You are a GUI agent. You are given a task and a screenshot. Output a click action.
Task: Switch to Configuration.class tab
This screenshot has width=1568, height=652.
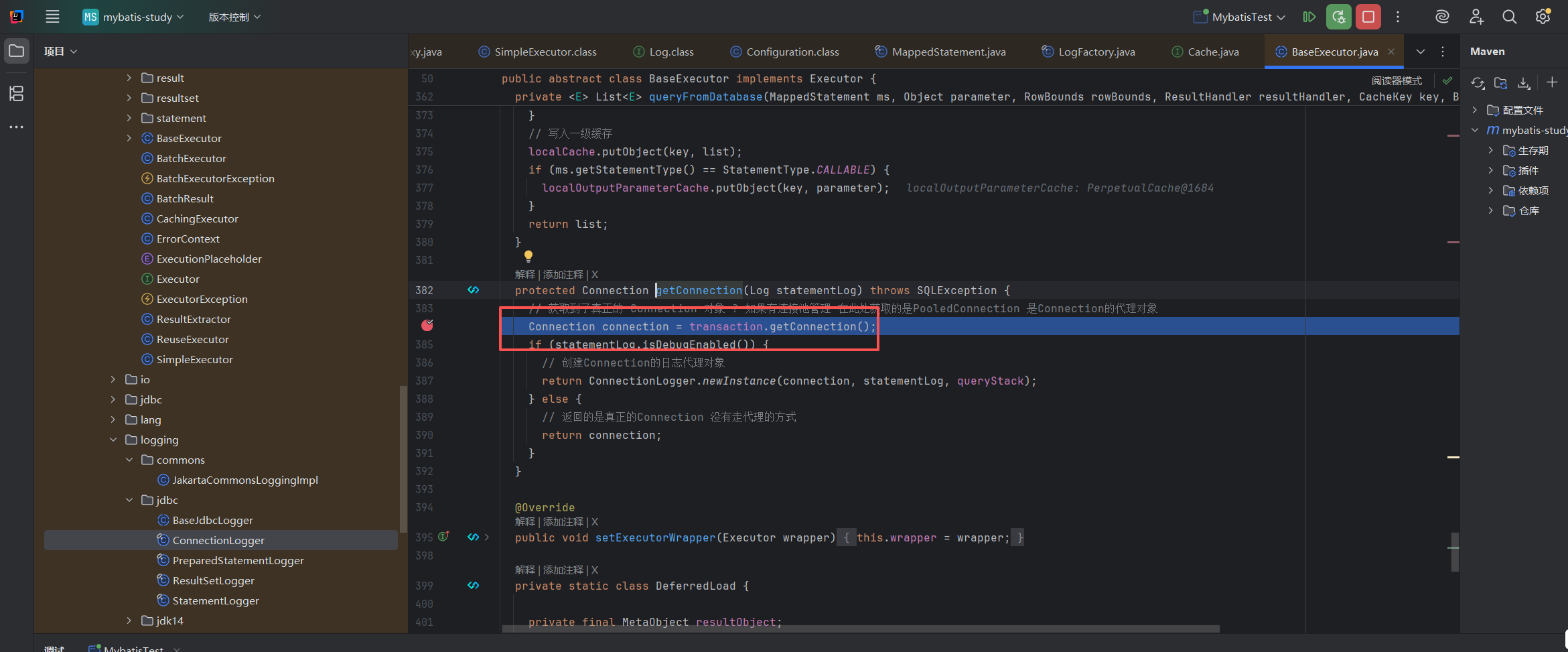coord(784,52)
